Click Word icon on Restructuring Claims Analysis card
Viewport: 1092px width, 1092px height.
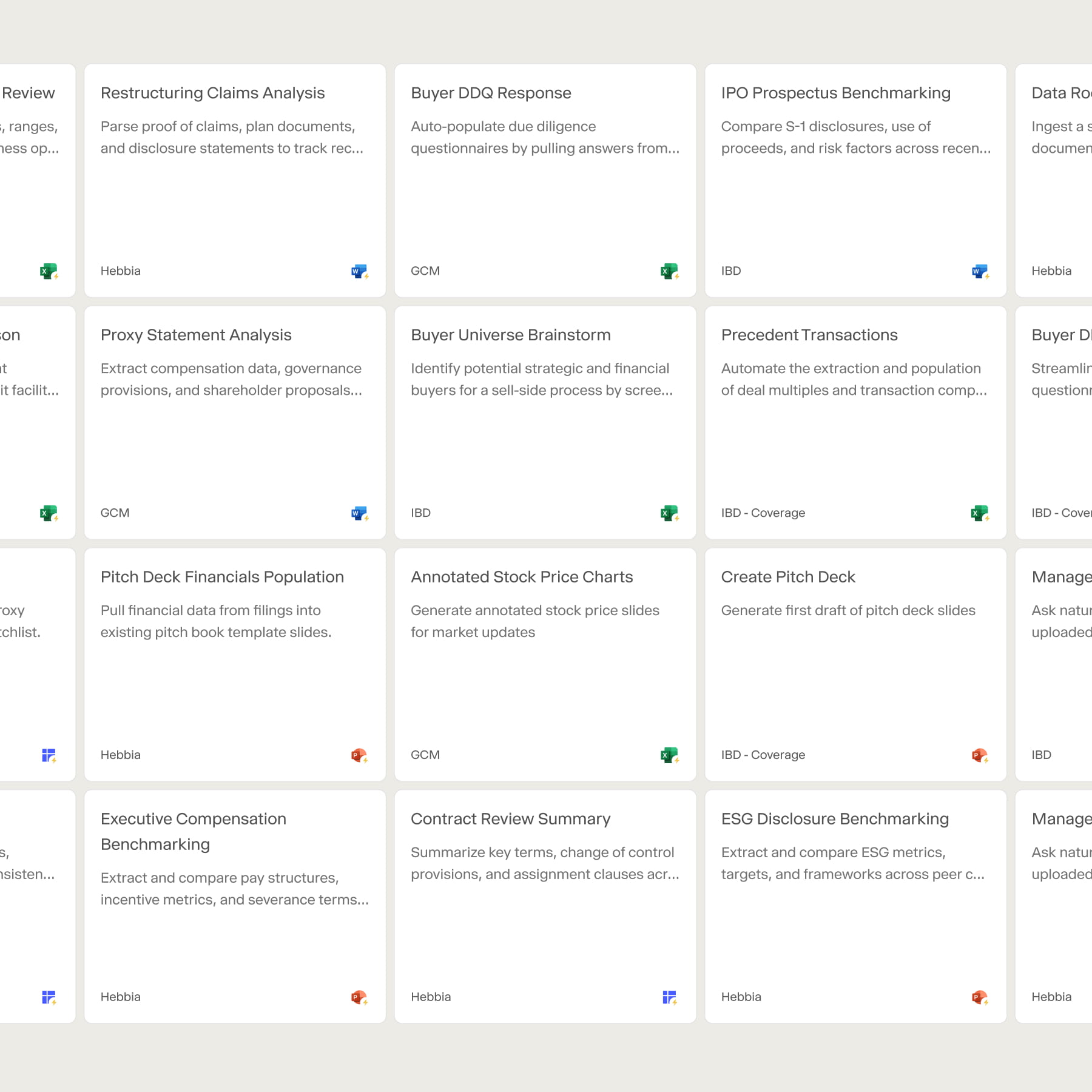coord(360,271)
